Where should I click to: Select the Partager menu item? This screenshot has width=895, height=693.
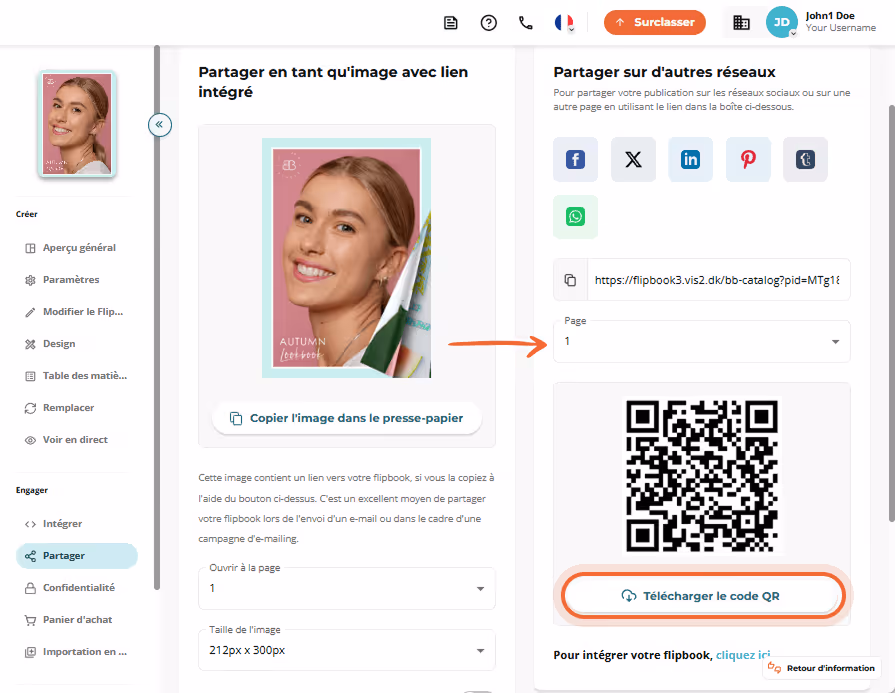point(76,556)
